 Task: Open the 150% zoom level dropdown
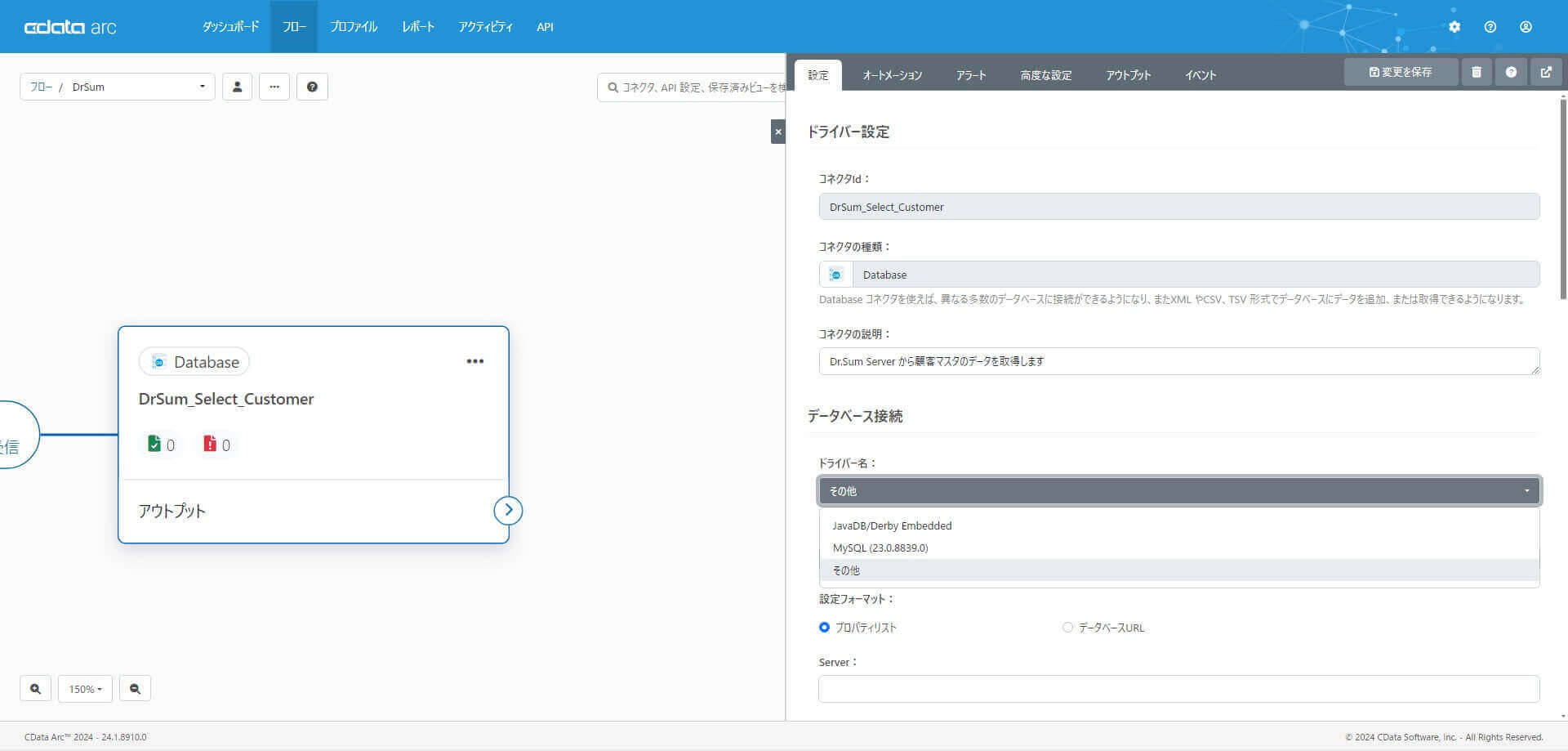85,688
